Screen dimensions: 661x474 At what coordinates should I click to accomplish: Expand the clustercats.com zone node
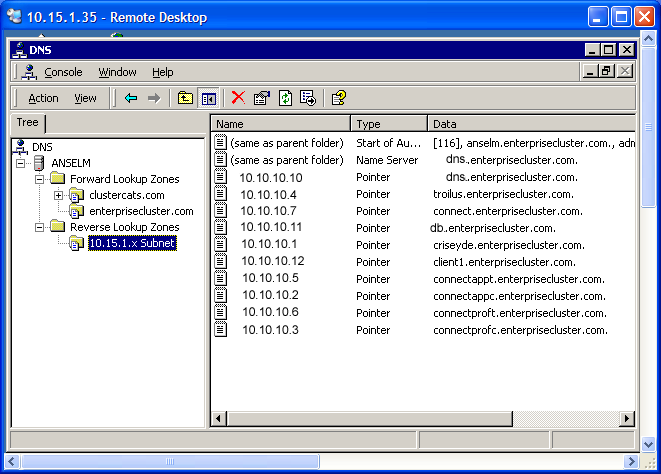click(58, 195)
